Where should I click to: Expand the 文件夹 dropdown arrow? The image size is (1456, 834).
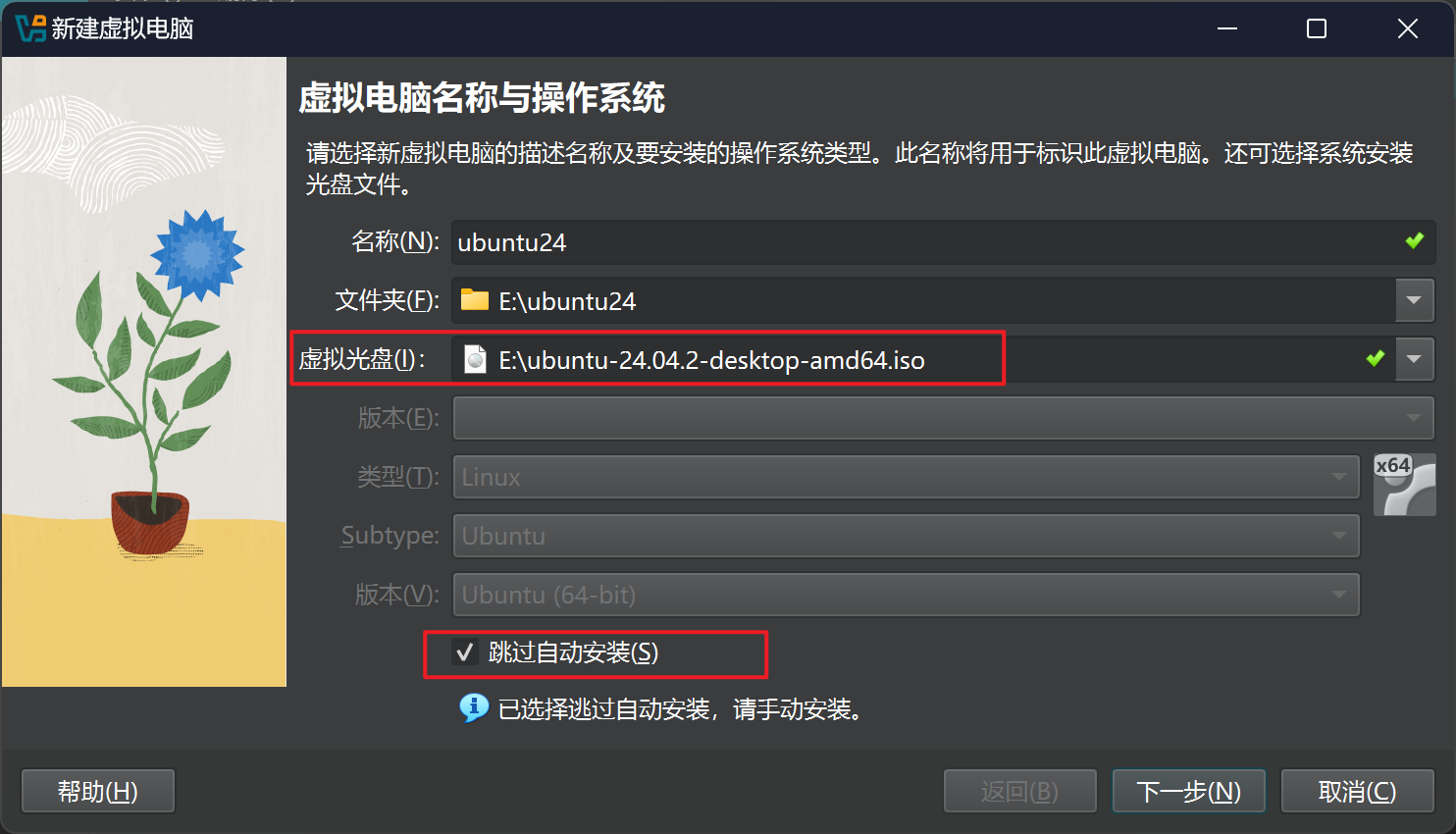pos(1414,300)
